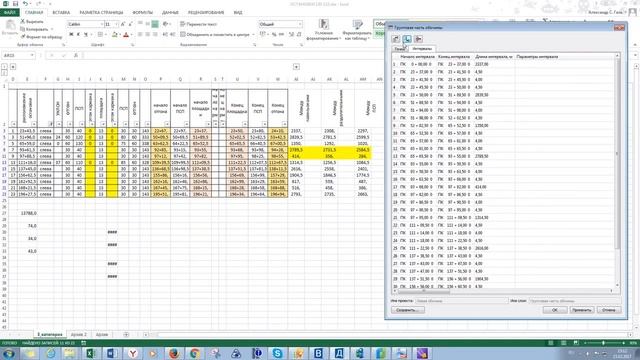Image resolution: width=640 pixels, height=360 pixels.
Task: Open the filter dropdown under начало отгона header
Action: click(167, 124)
